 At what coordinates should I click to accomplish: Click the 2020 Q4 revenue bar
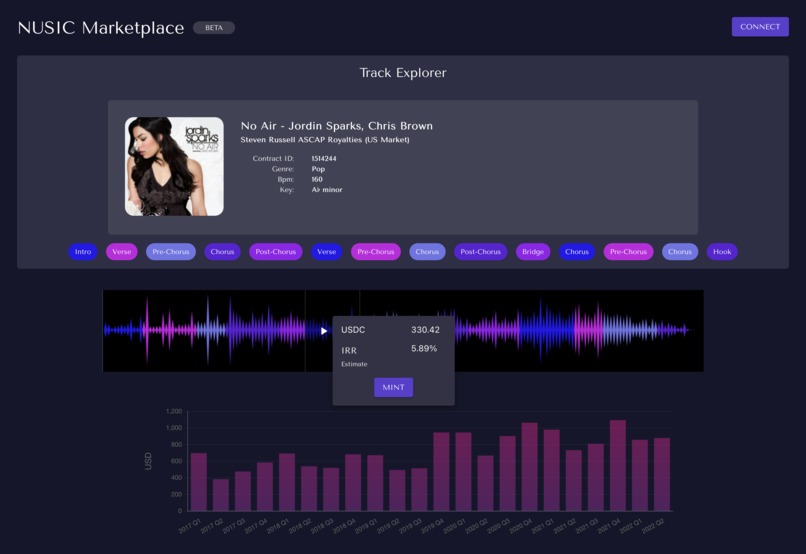pos(529,467)
